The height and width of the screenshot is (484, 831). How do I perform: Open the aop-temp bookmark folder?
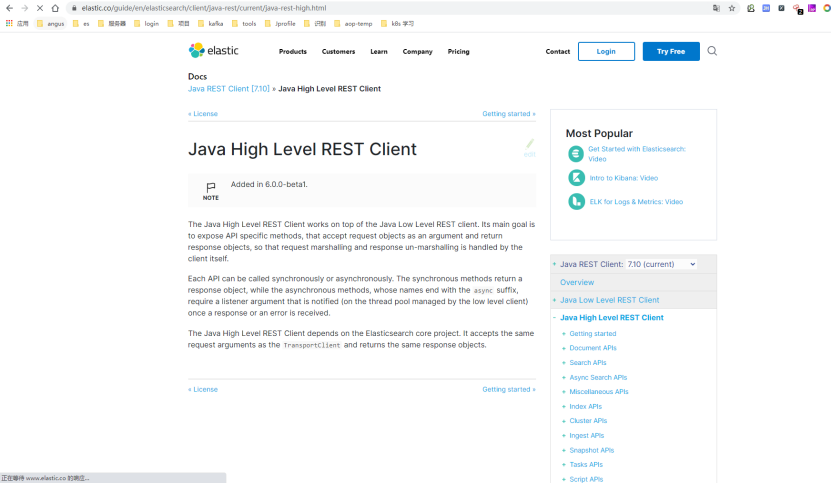353,23
